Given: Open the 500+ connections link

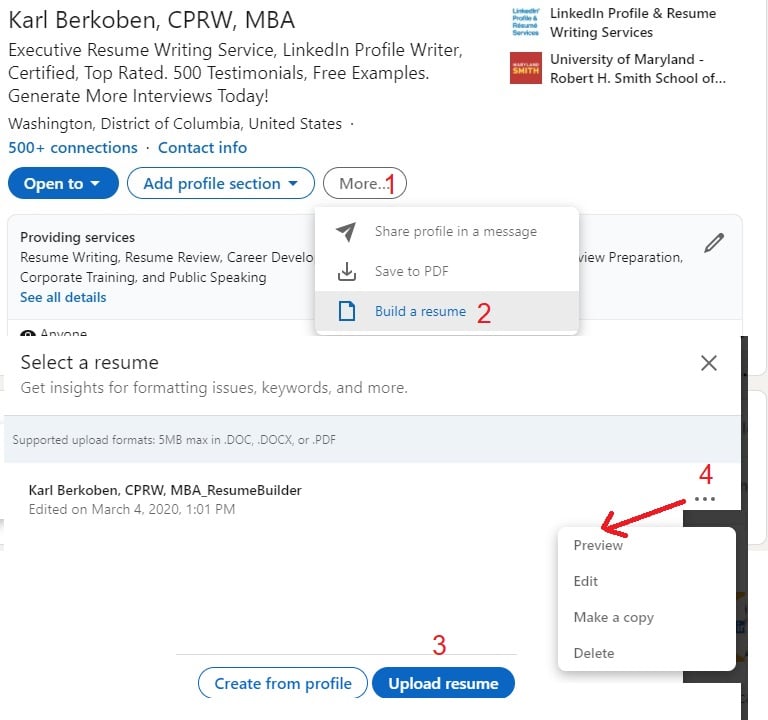Looking at the screenshot, I should 73,147.
